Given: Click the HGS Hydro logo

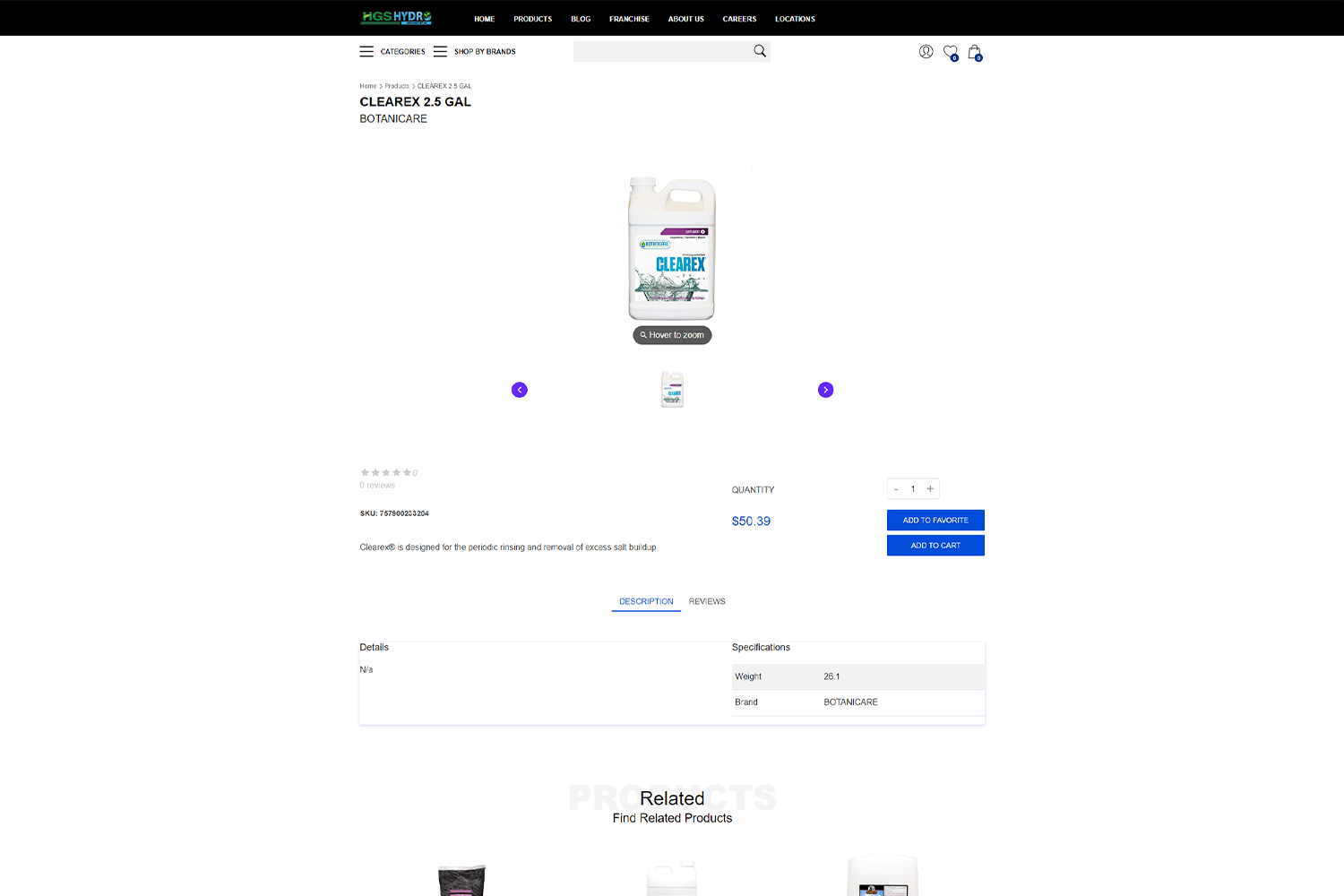Looking at the screenshot, I should pyautogui.click(x=396, y=18).
